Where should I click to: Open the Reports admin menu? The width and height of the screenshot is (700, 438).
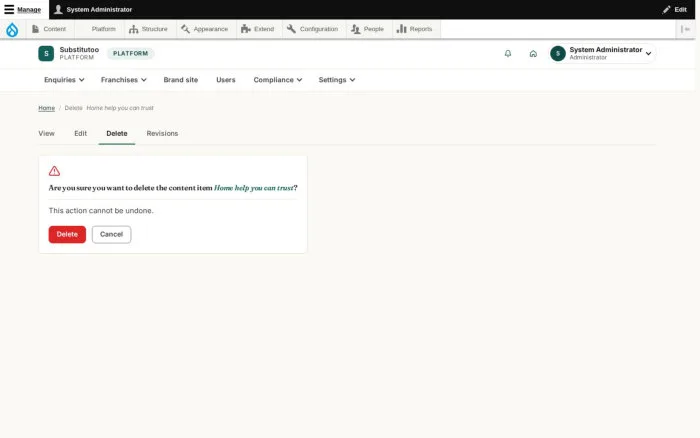coord(415,29)
